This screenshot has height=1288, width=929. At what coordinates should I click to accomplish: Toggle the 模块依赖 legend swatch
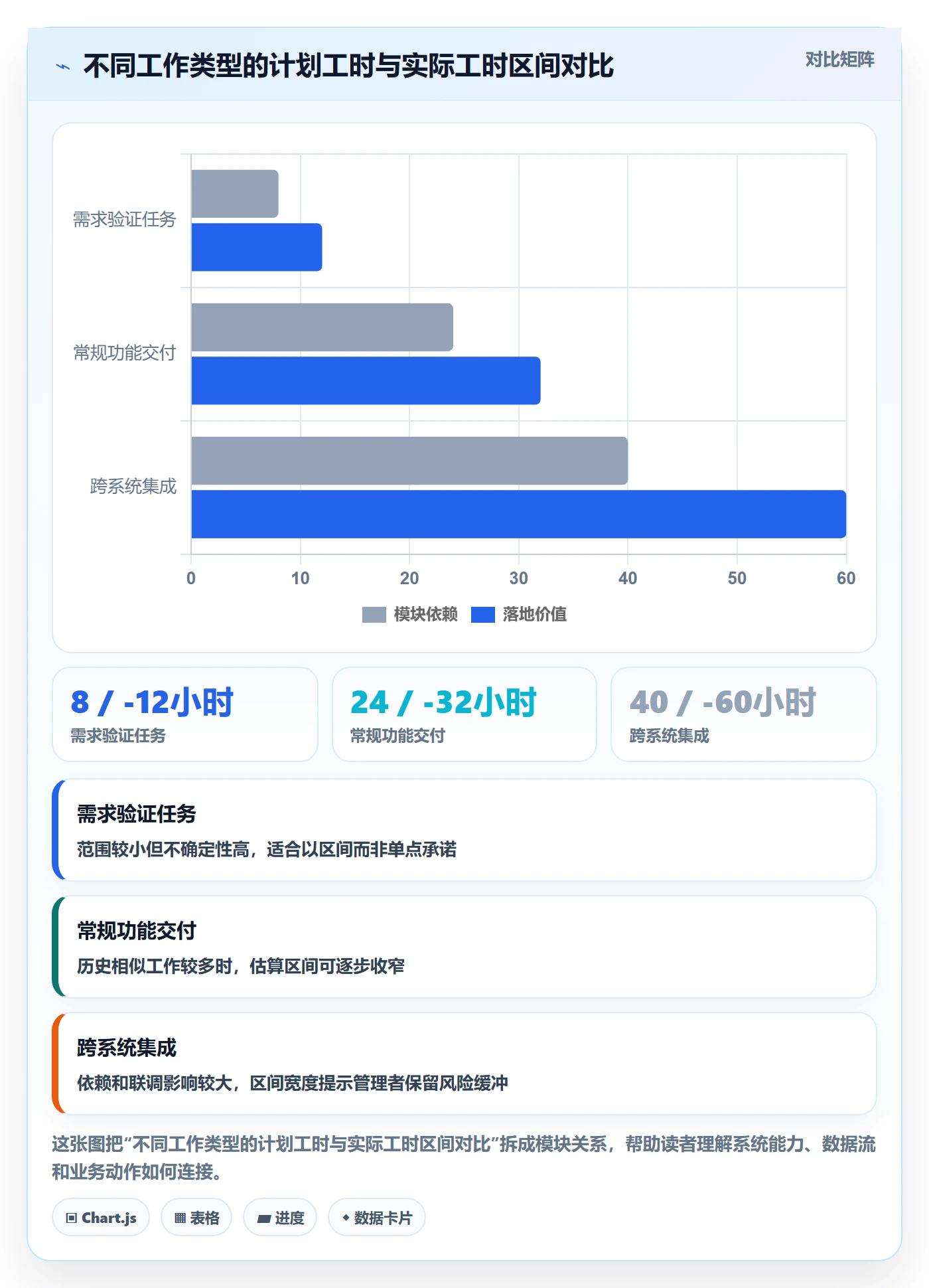point(374,615)
